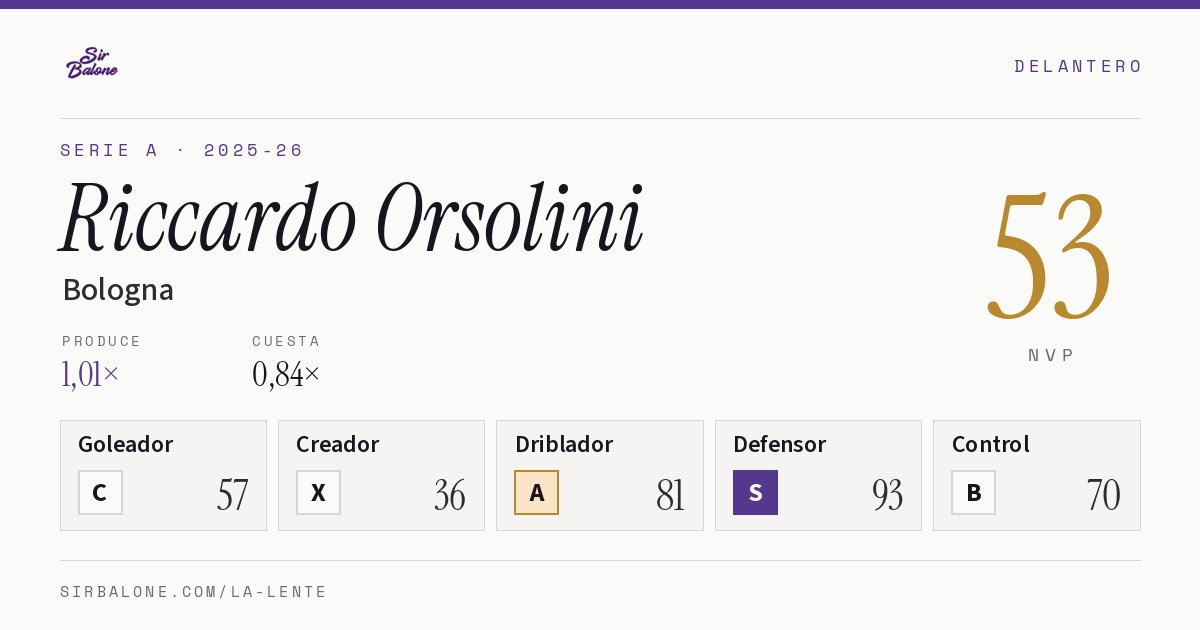
Task: Click the 1,01× produce value
Action: [x=90, y=374]
